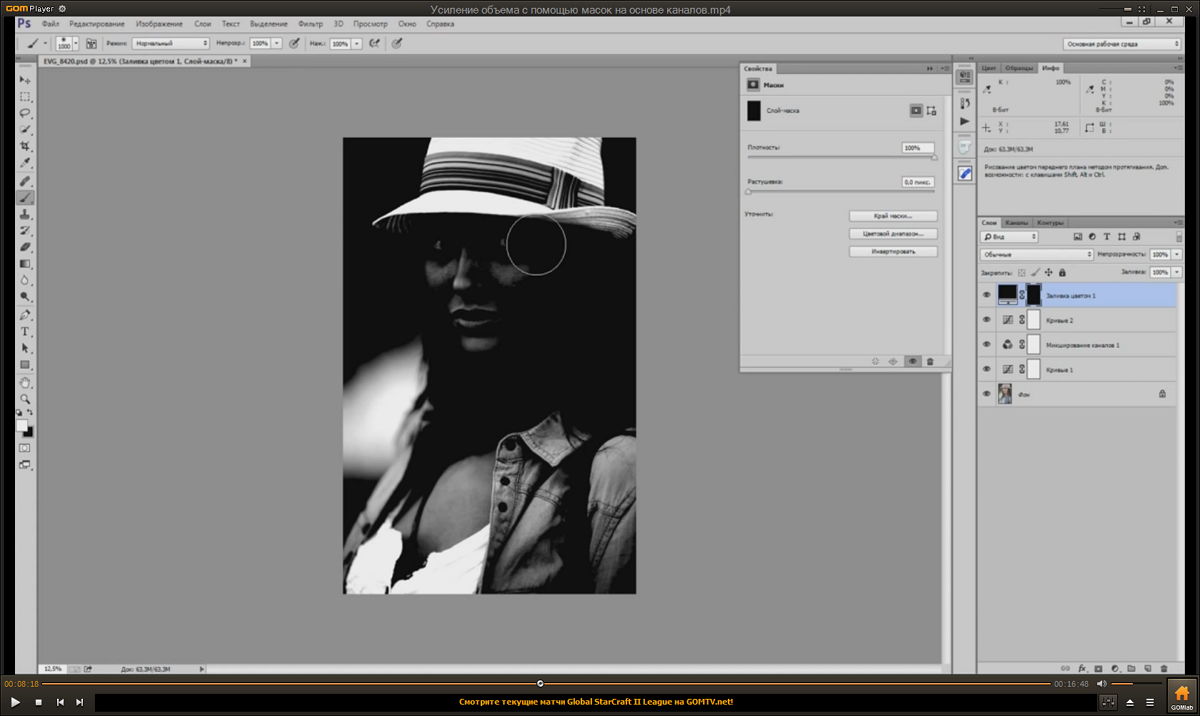Click the Инвертировать button

(x=894, y=252)
